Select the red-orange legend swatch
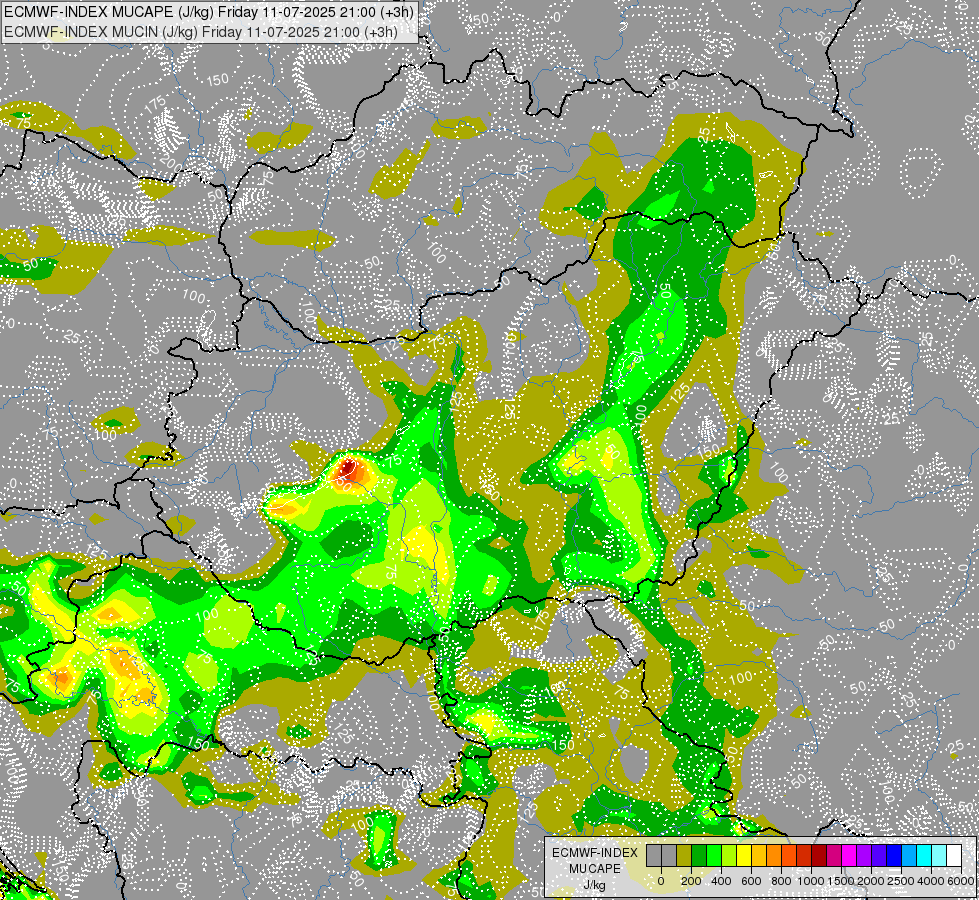The image size is (979, 900). click(x=789, y=856)
